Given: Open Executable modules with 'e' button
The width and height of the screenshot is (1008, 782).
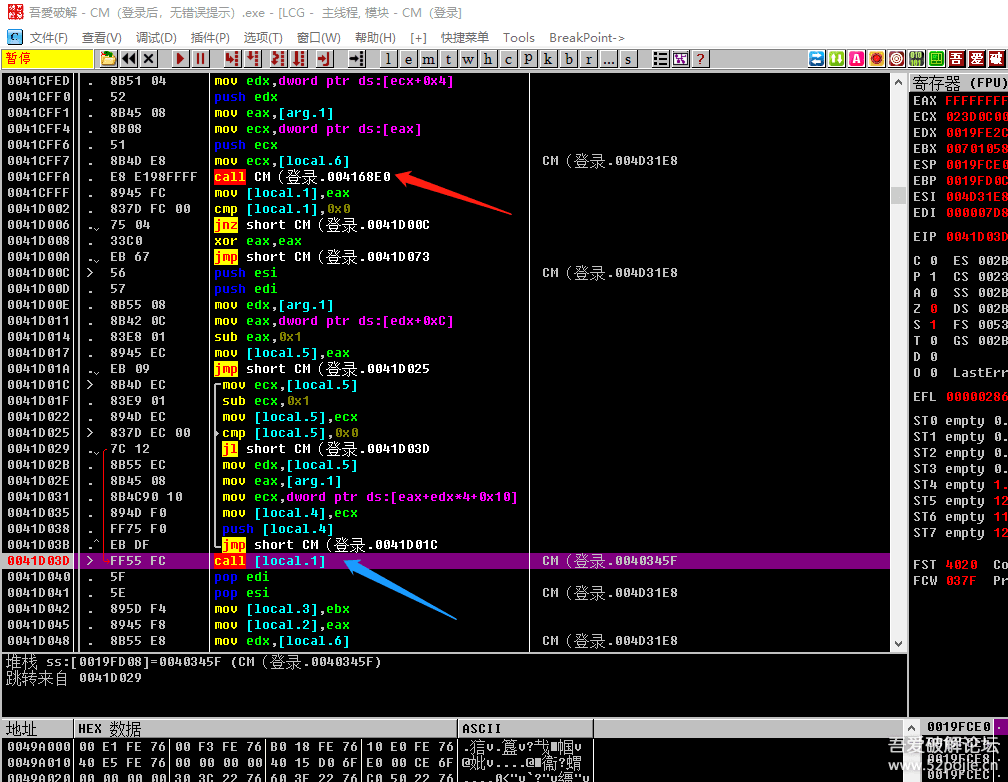Looking at the screenshot, I should coord(408,59).
